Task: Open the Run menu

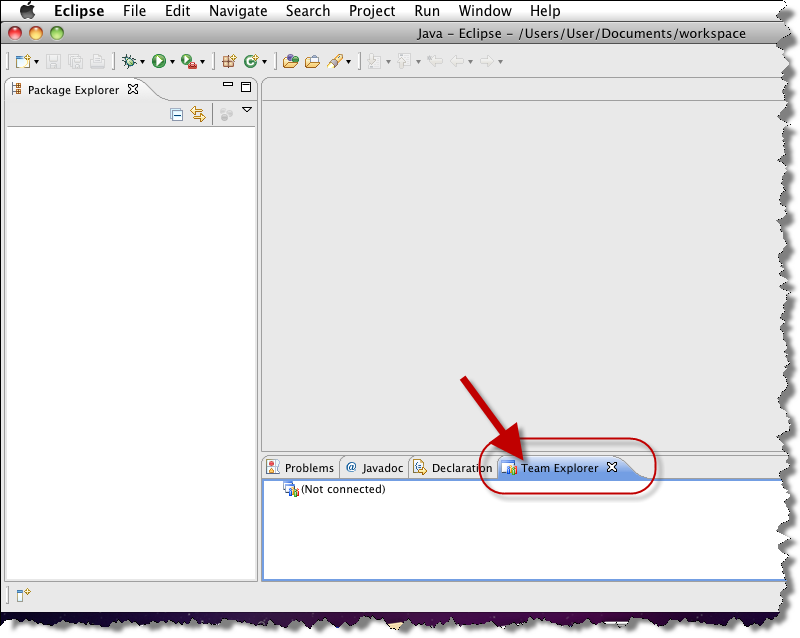Action: click(427, 11)
